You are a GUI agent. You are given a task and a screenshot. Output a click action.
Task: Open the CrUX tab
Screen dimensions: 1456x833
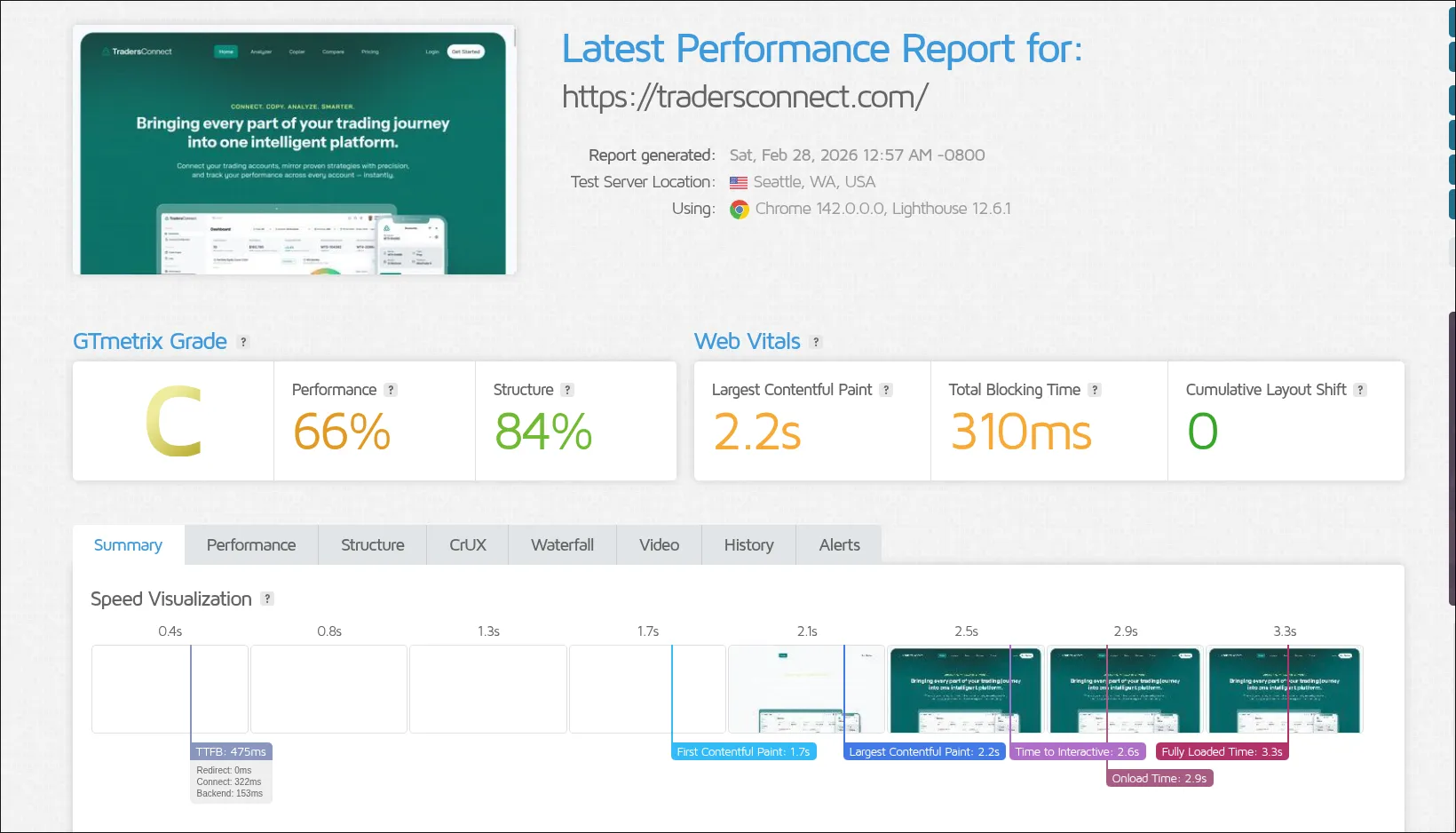[466, 544]
